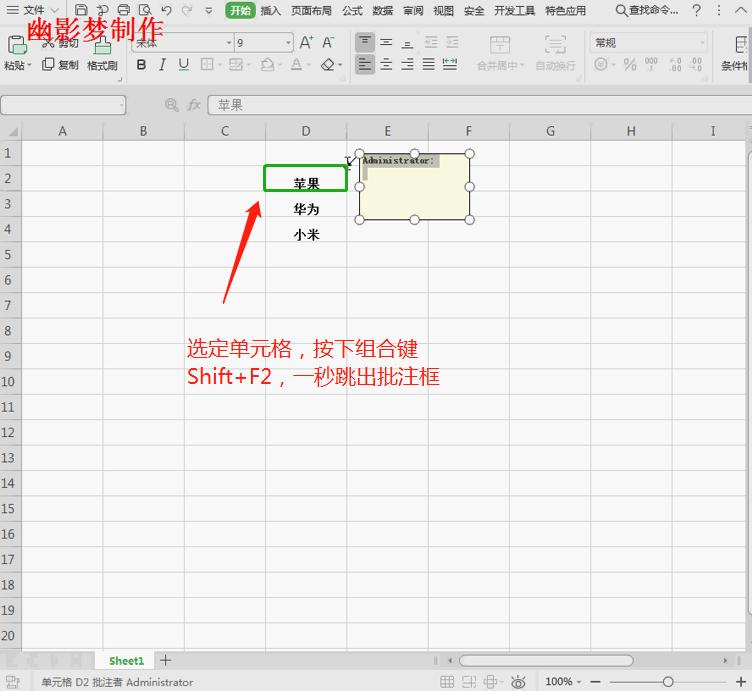752x691 pixels.
Task: Open the 文件 file menu
Action: (33, 10)
